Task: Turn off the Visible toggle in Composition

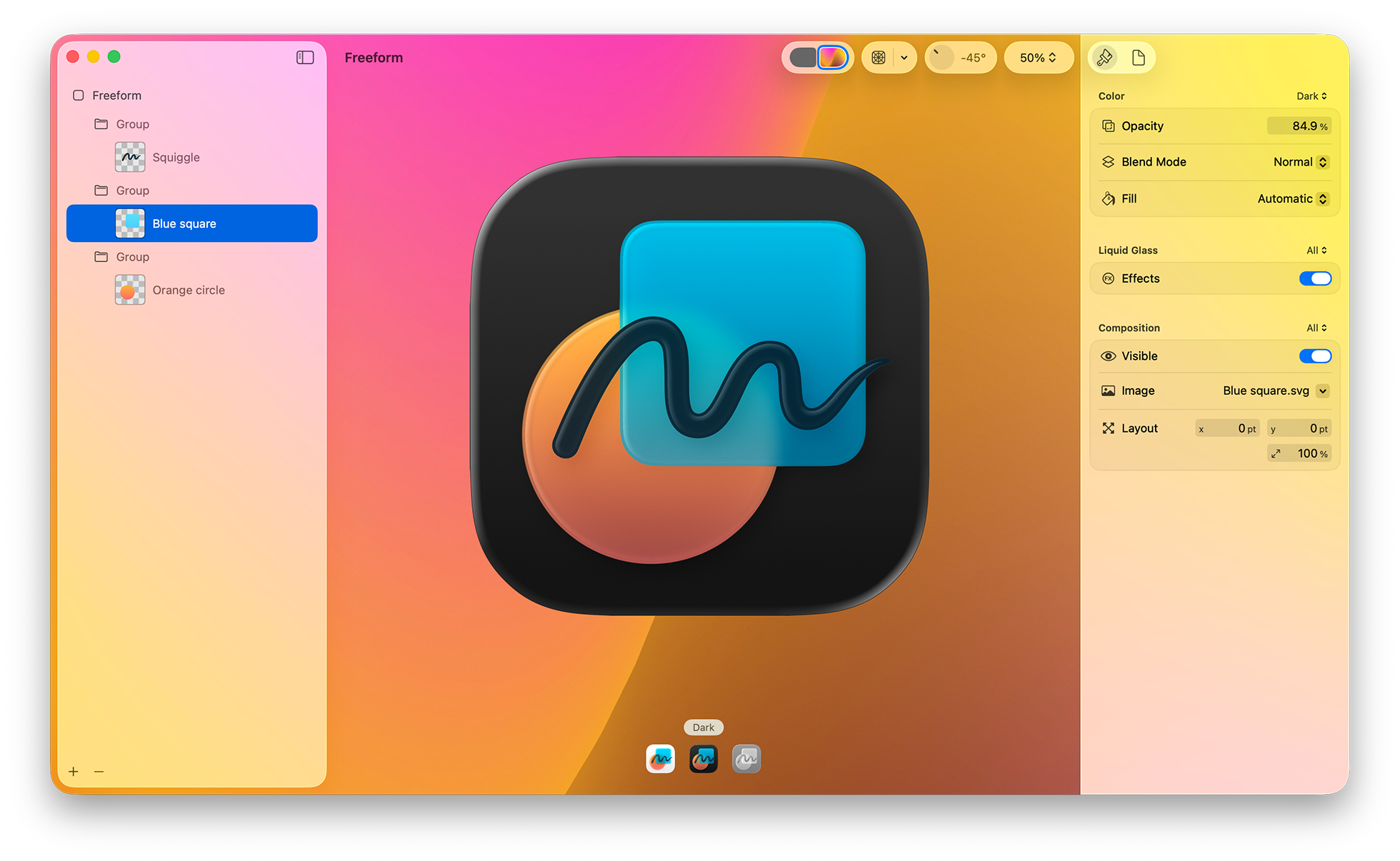Action: 1315,356
